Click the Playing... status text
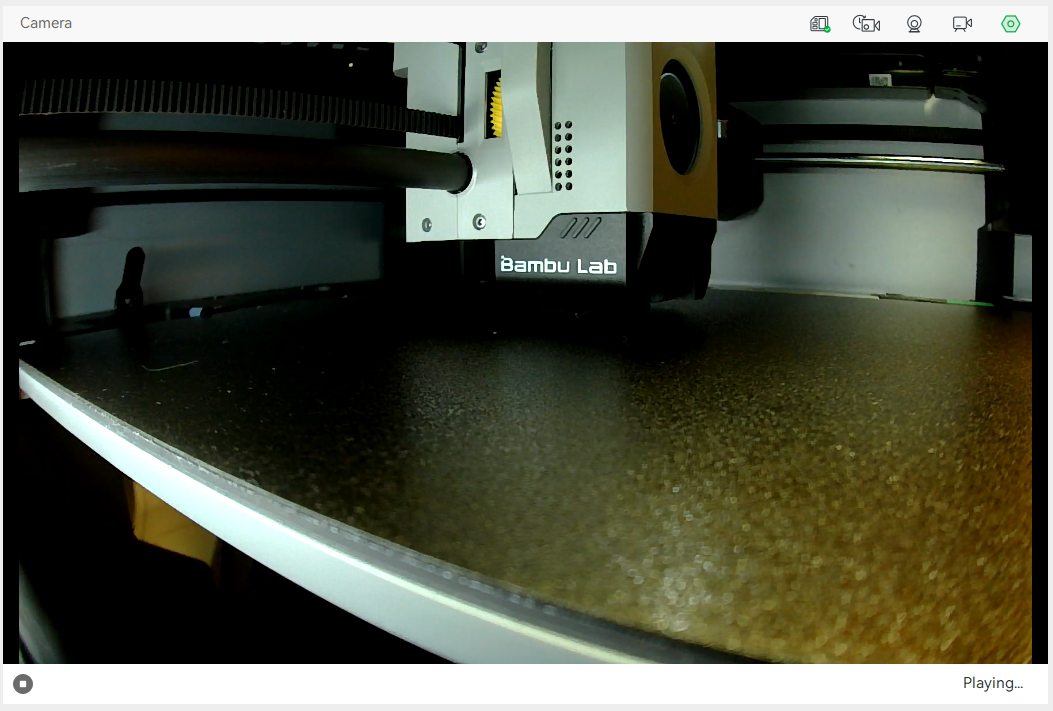The height and width of the screenshot is (711, 1053). (x=993, y=683)
